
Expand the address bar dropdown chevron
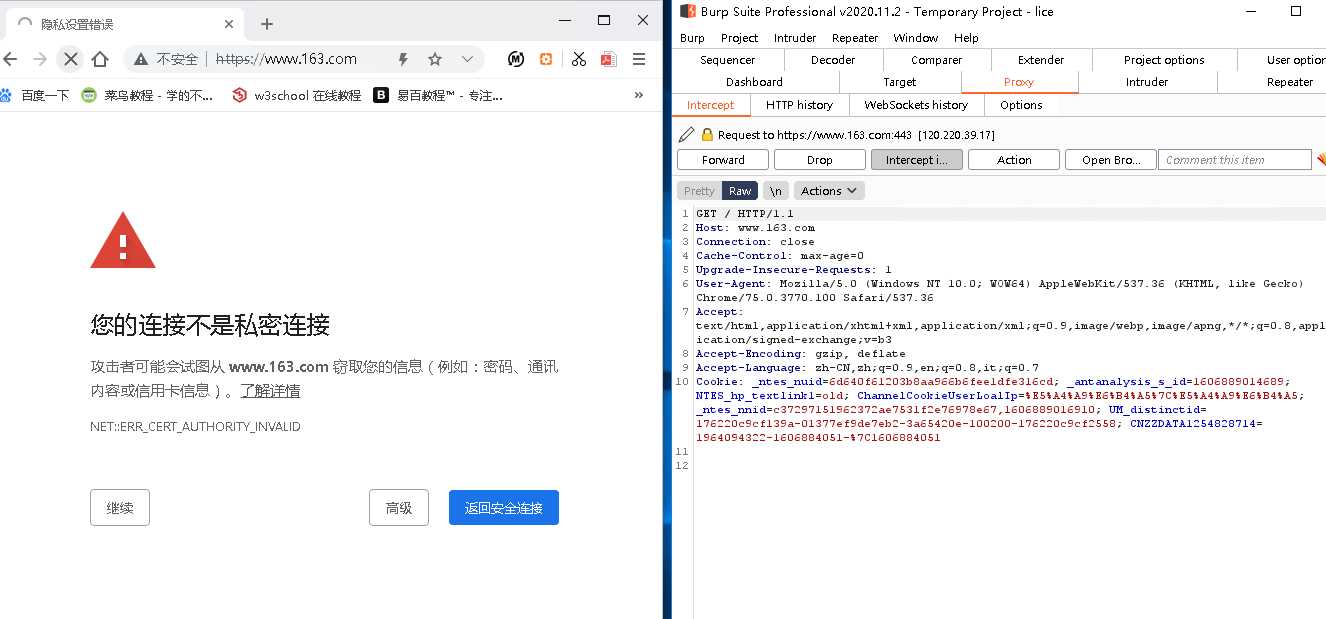pos(467,59)
